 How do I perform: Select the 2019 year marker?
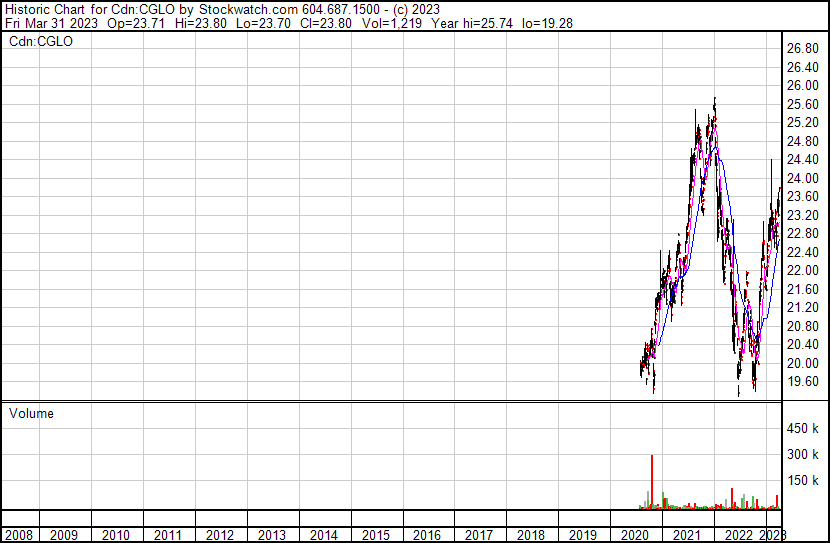[x=583, y=535]
